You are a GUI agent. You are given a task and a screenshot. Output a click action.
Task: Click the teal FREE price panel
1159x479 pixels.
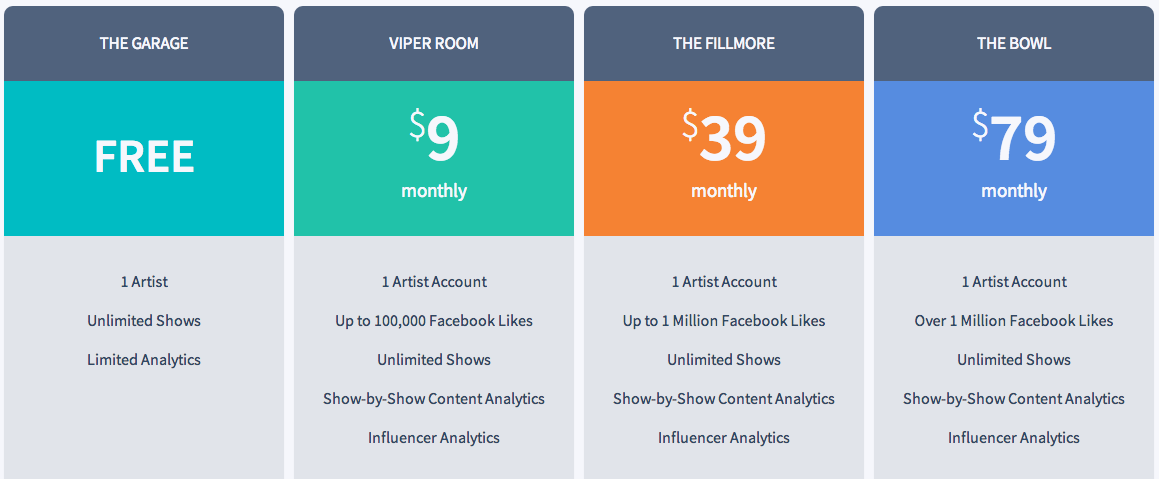[143, 158]
